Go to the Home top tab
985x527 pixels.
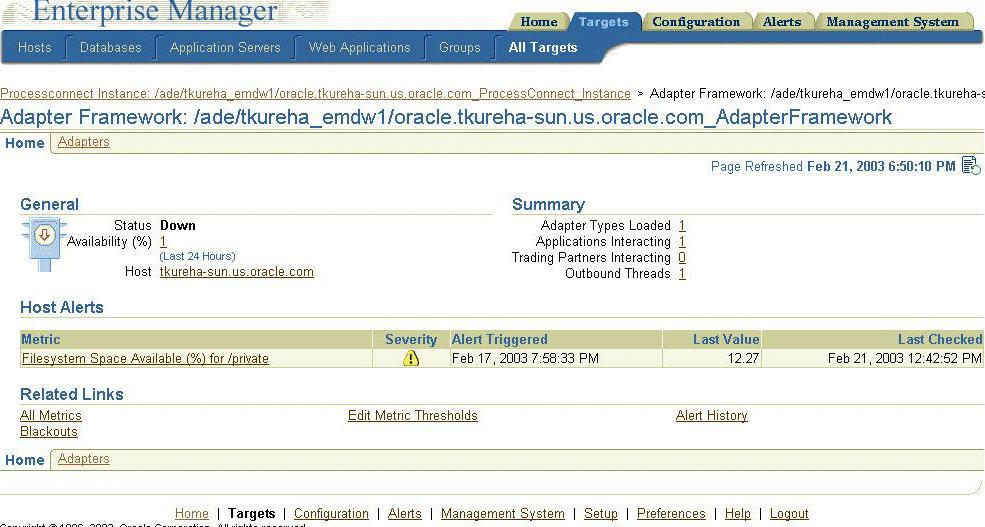[x=538, y=22]
